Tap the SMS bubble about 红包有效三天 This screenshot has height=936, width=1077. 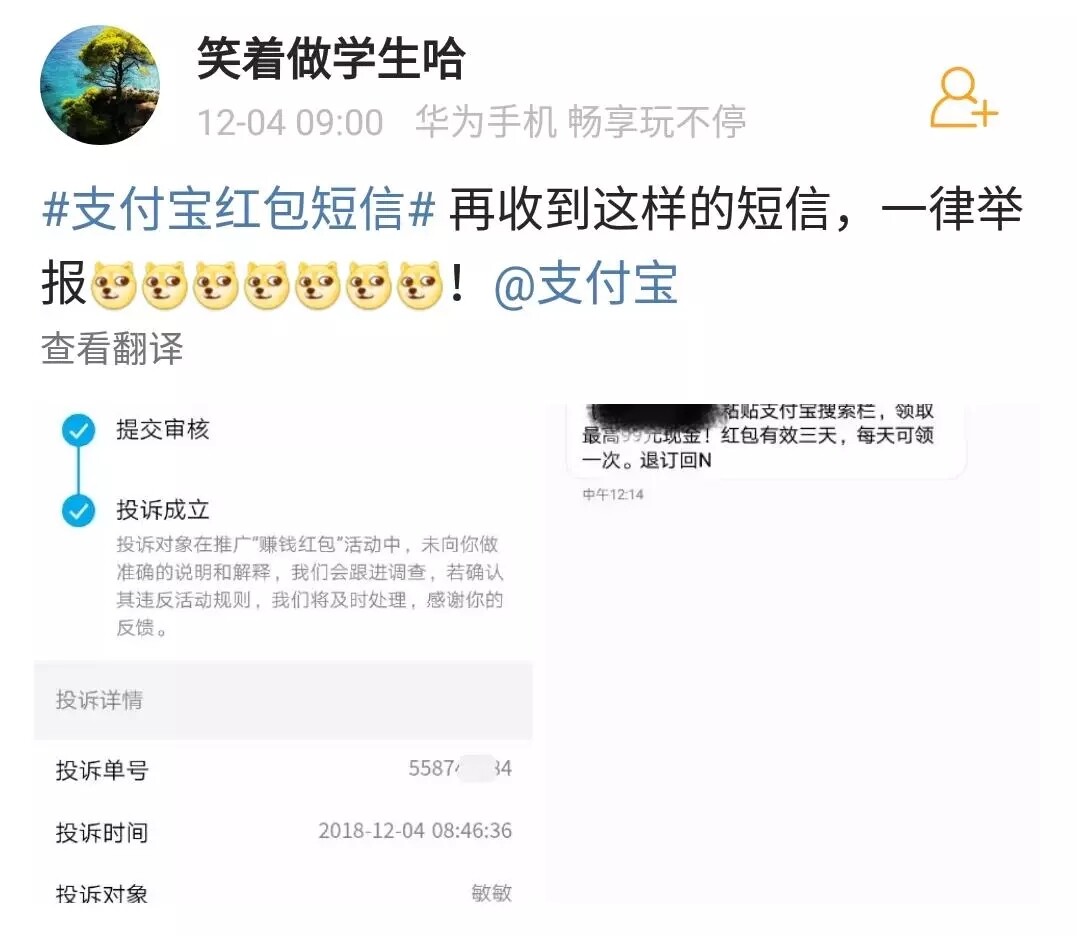click(x=767, y=440)
